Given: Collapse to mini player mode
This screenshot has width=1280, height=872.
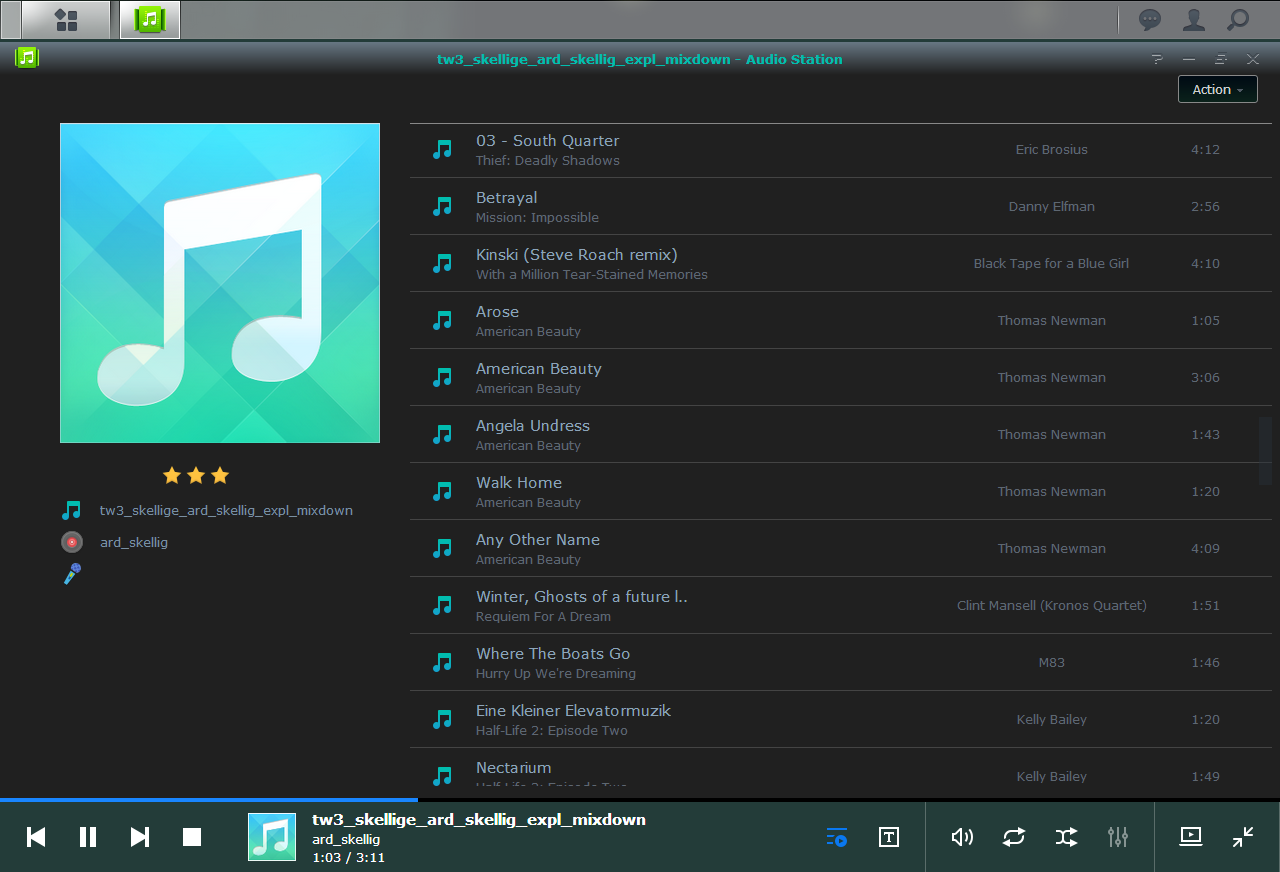Looking at the screenshot, I should [1243, 837].
